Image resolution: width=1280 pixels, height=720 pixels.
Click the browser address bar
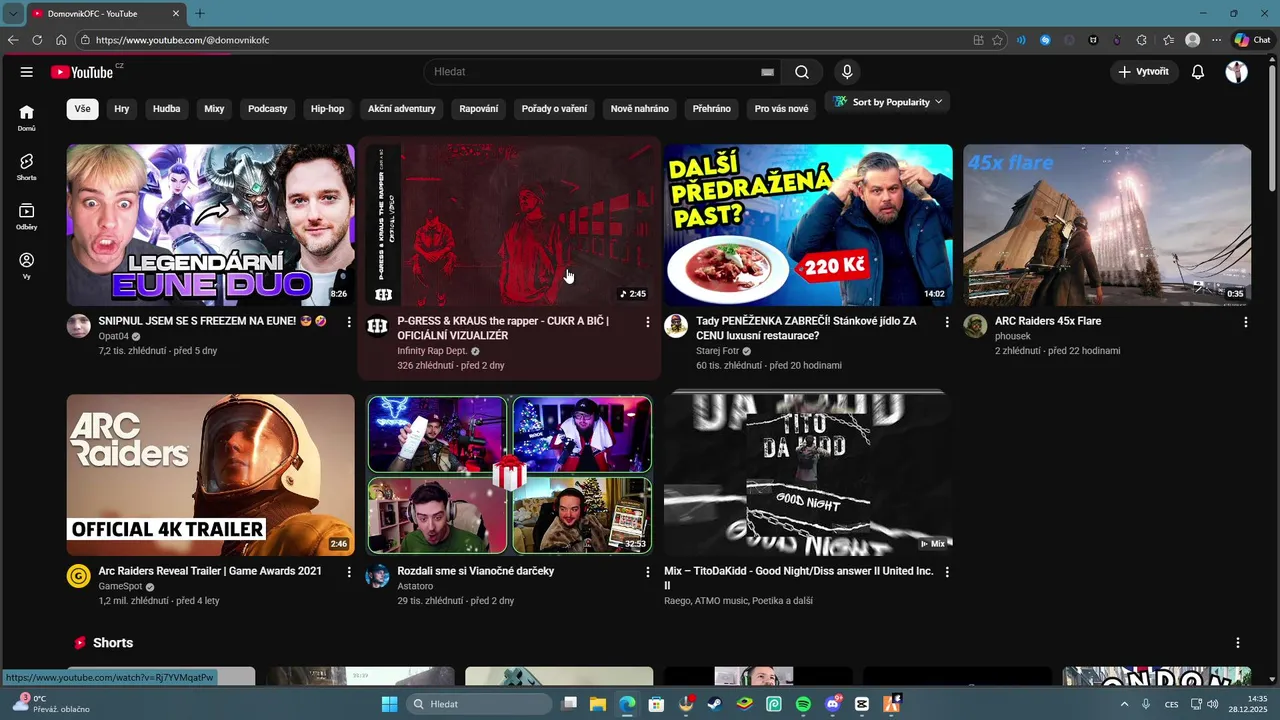[x=520, y=40]
